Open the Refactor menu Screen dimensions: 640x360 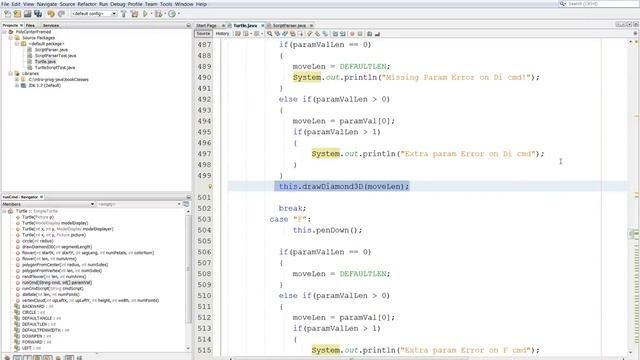pyautogui.click(x=87, y=4)
